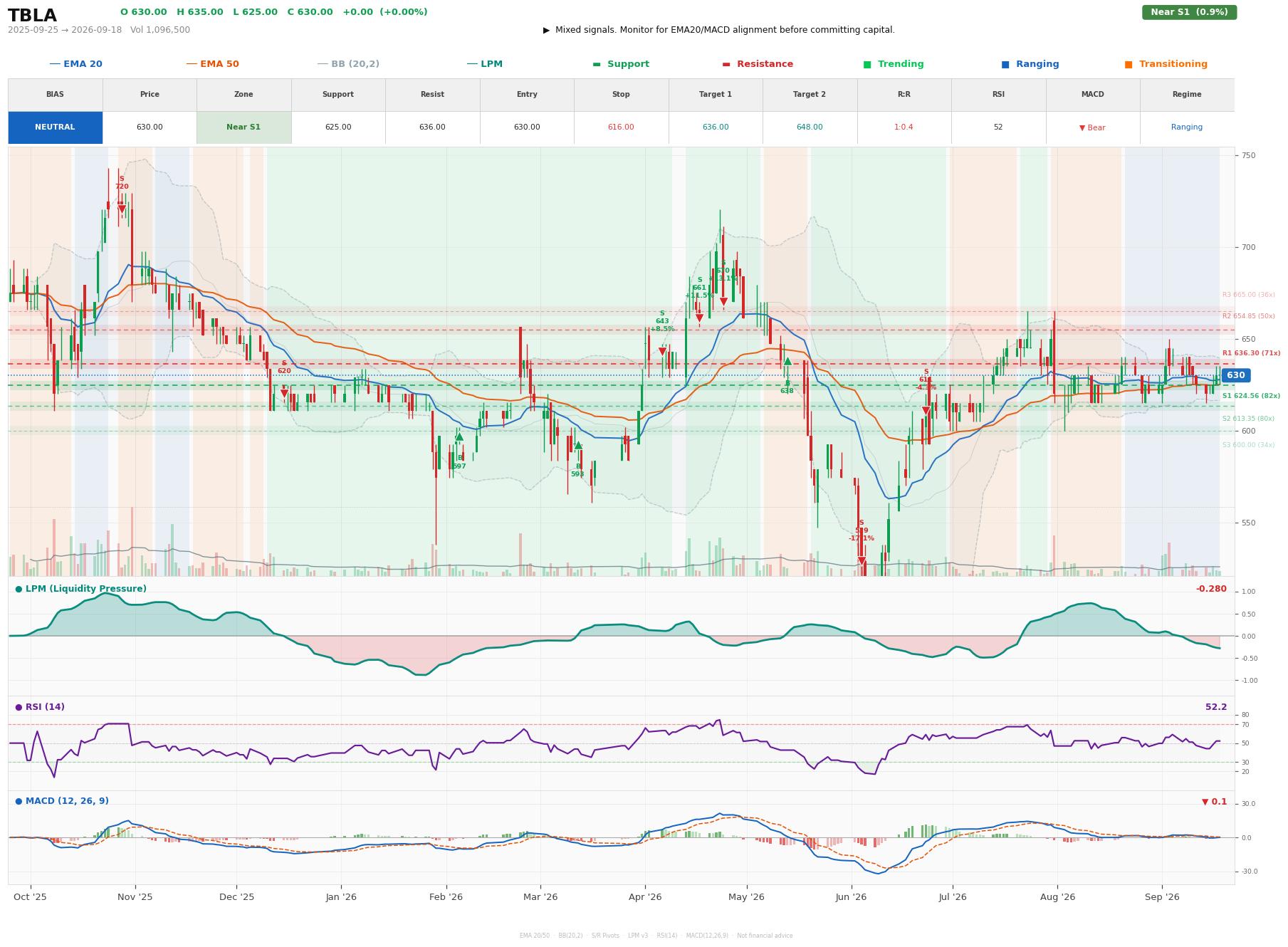This screenshot has height=947, width=1288.
Task: Click the B 593 buy signal arrow
Action: [578, 445]
